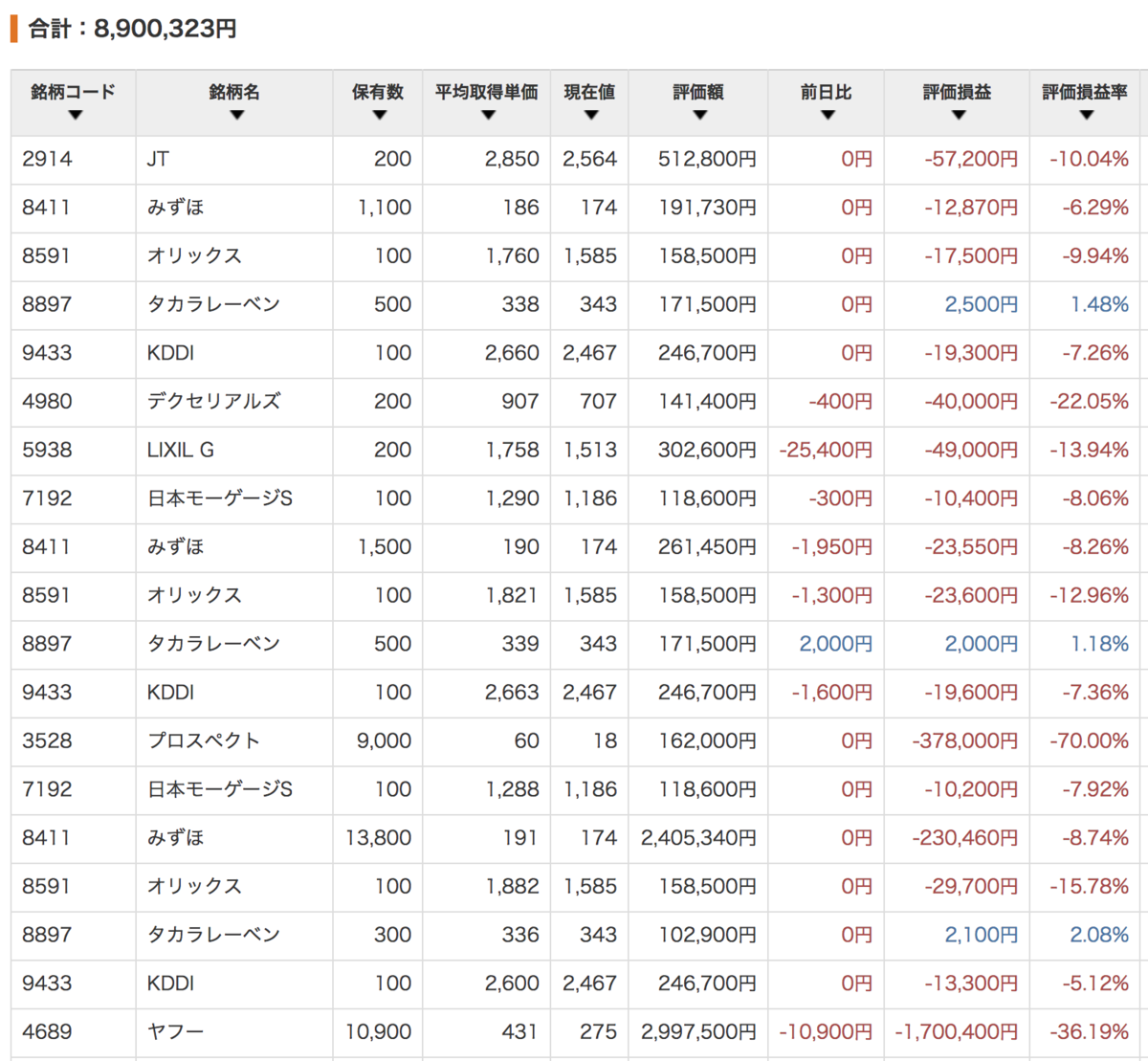This screenshot has width=1148, height=1061.
Task: Click the 合計 total amount heading
Action: click(x=132, y=29)
